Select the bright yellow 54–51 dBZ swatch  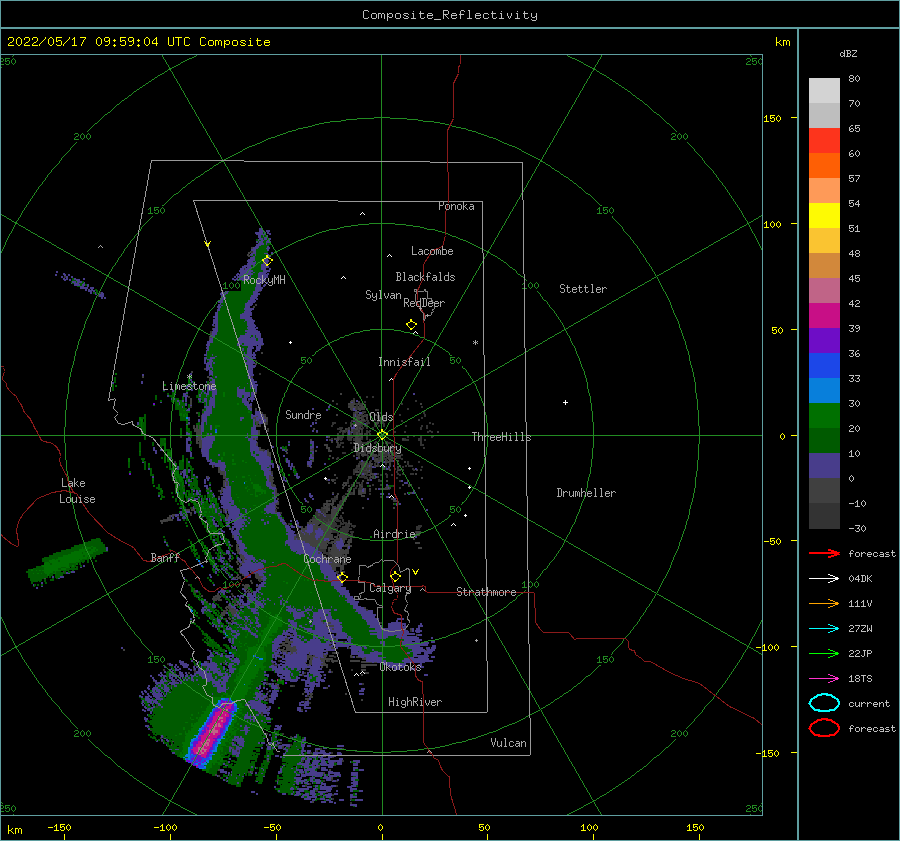click(x=824, y=216)
